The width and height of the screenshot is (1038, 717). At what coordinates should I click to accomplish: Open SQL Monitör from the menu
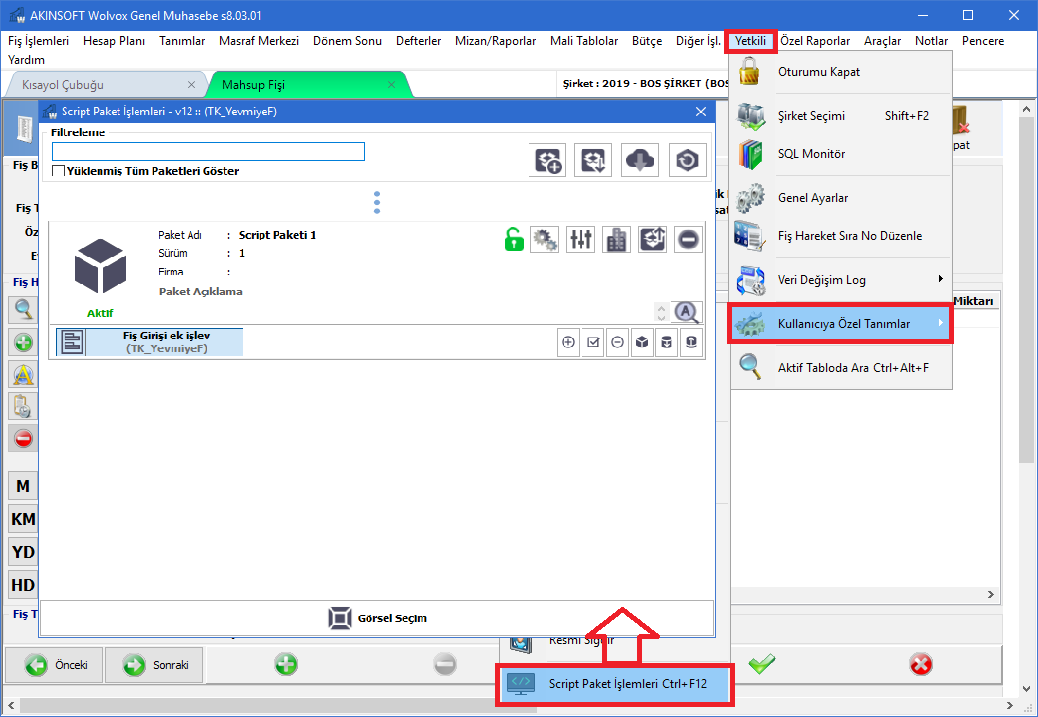point(841,154)
